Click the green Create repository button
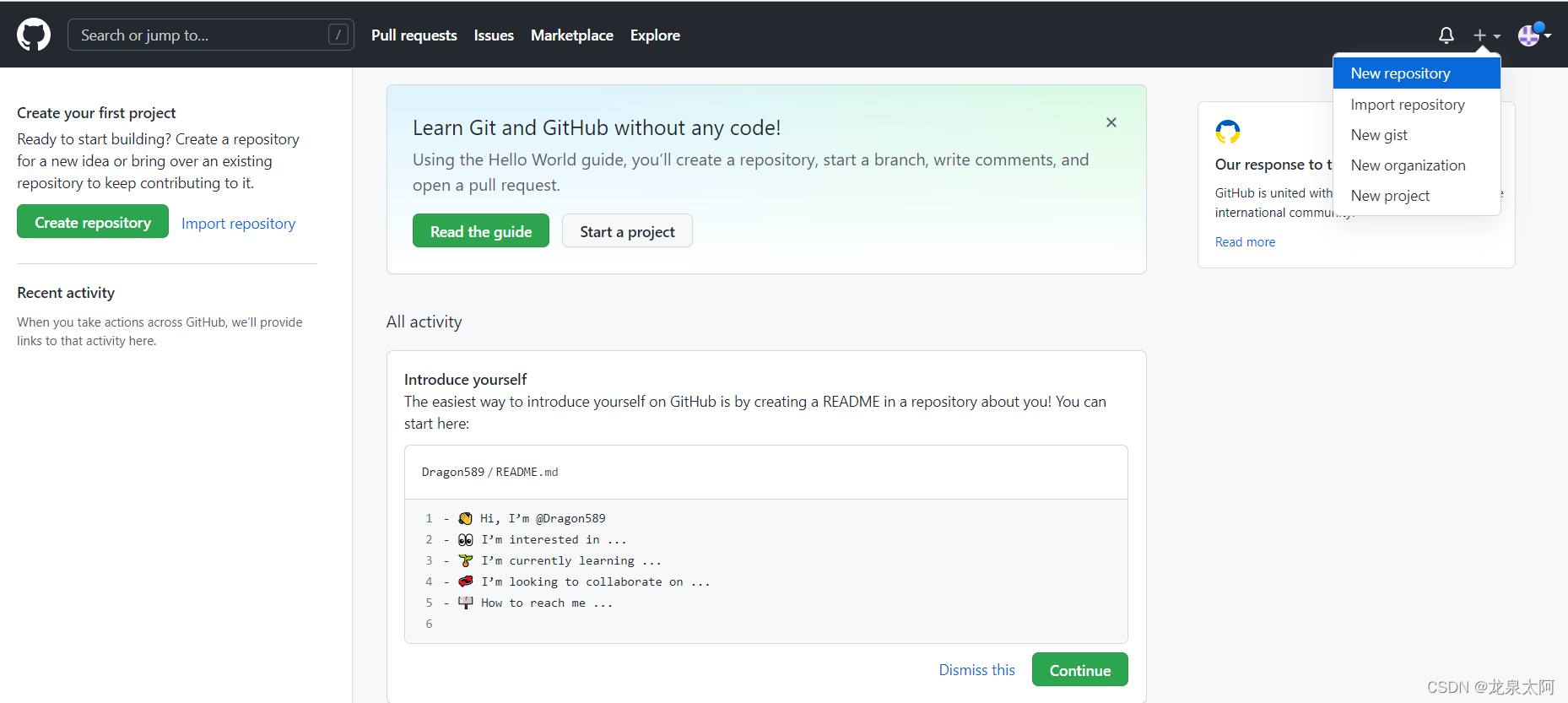 point(93,222)
